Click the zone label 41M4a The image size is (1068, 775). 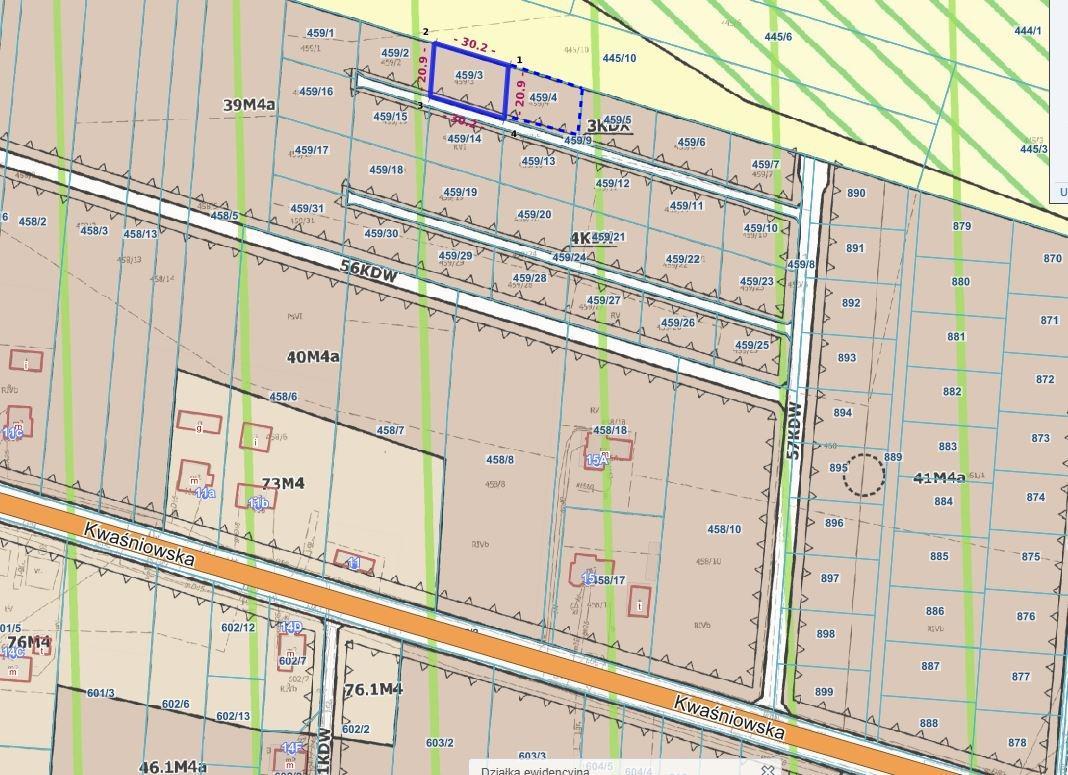click(939, 478)
